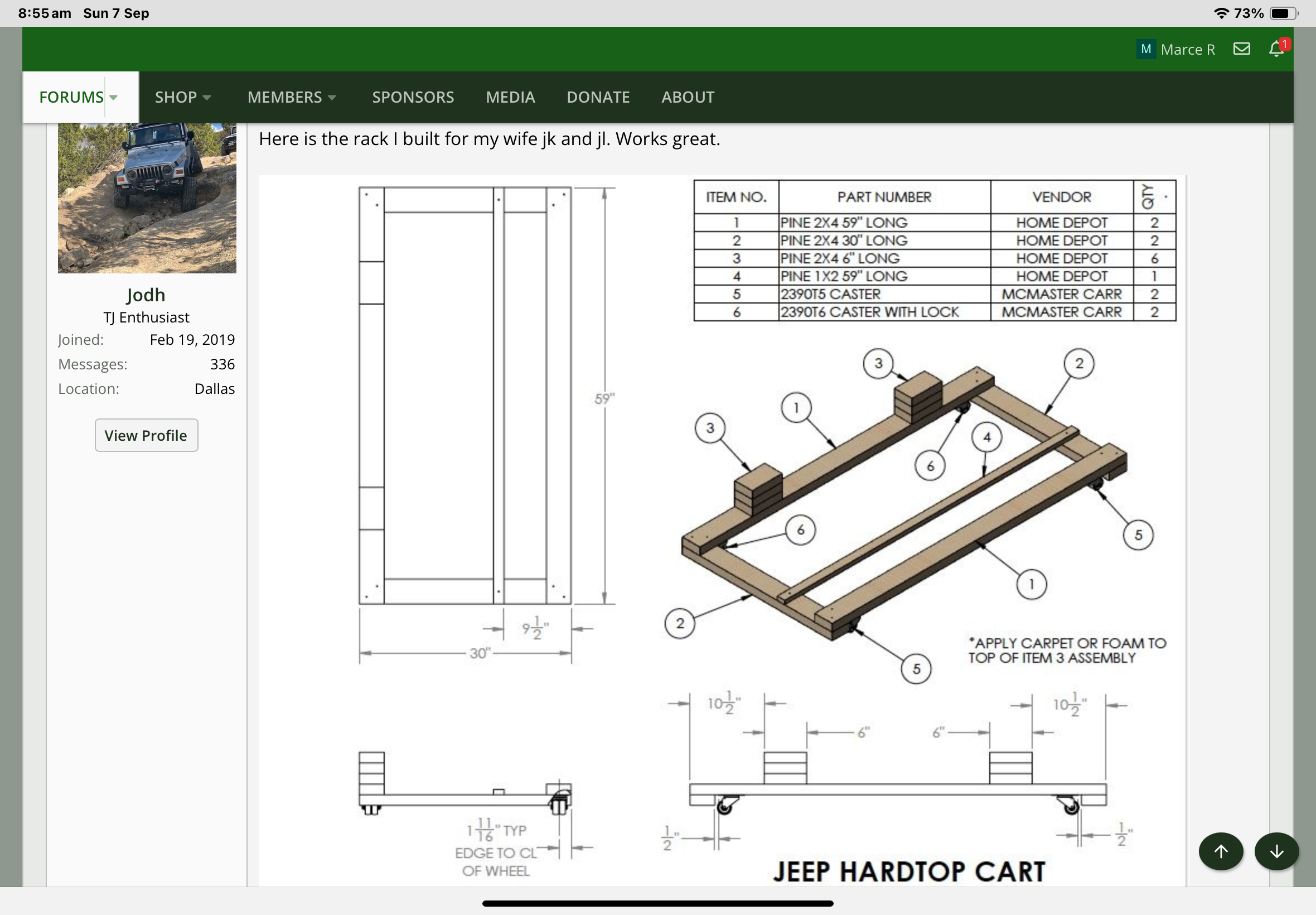Click the View Profile button

[x=146, y=435]
